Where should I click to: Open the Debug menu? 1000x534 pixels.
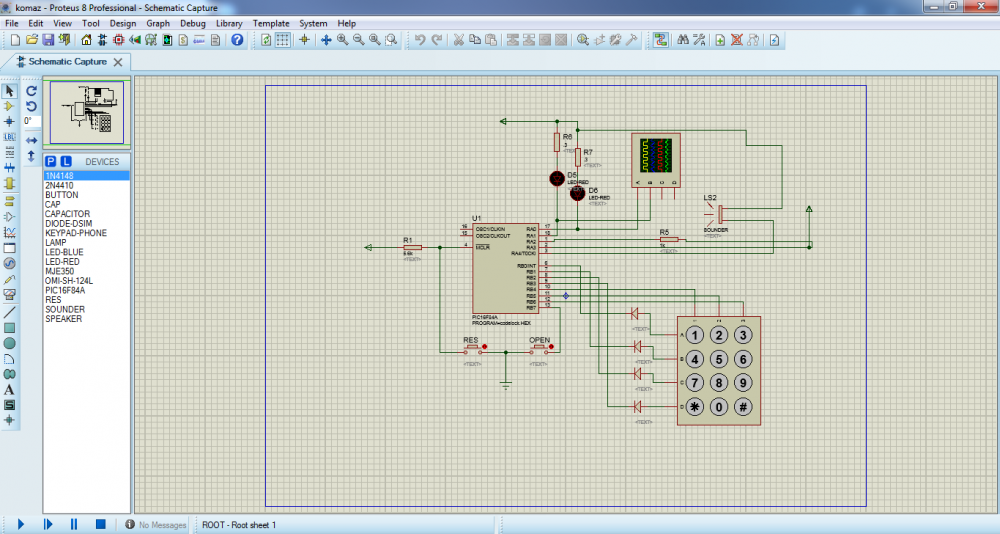tap(192, 23)
